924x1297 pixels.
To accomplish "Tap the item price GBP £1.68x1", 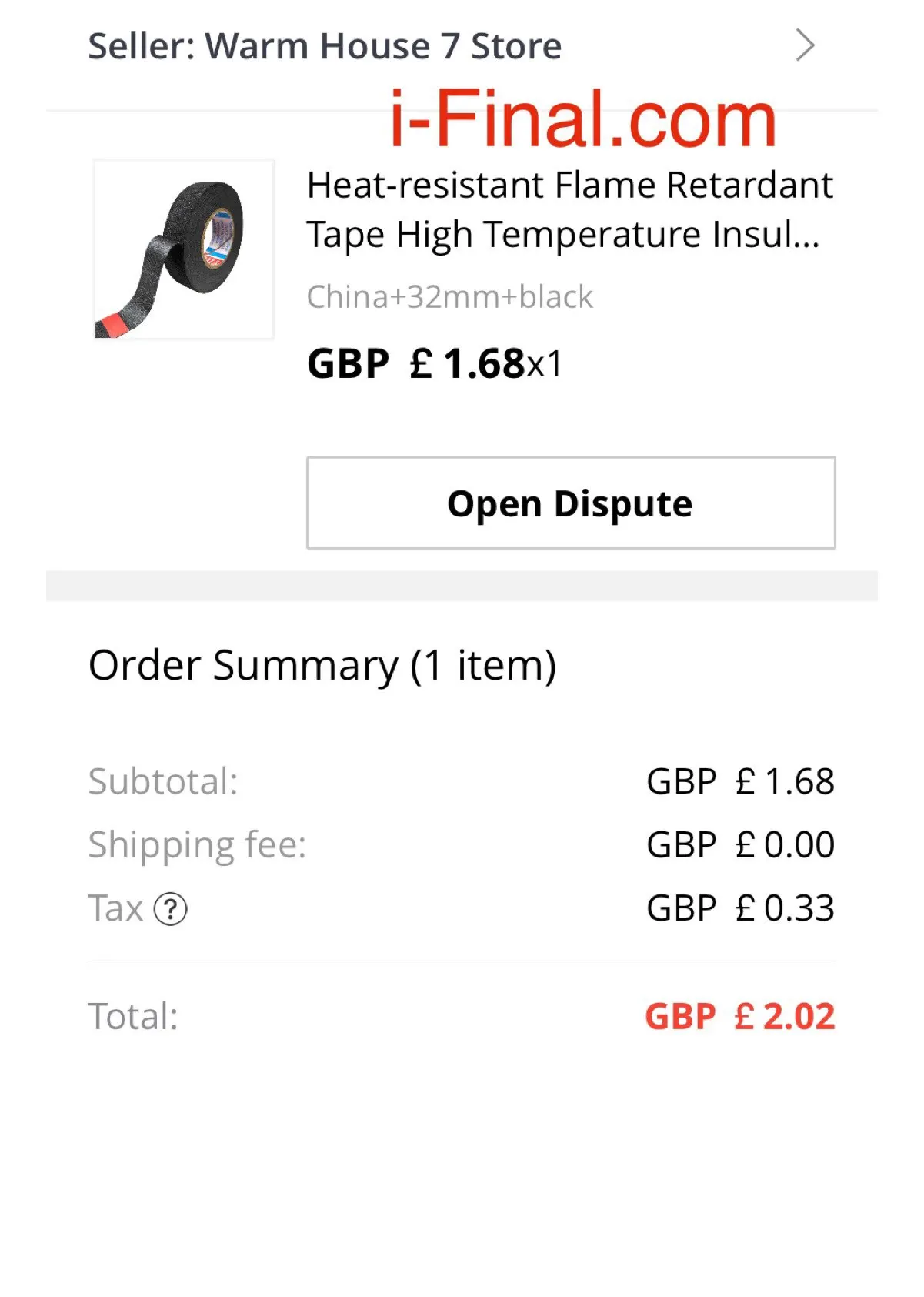I will [x=435, y=363].
